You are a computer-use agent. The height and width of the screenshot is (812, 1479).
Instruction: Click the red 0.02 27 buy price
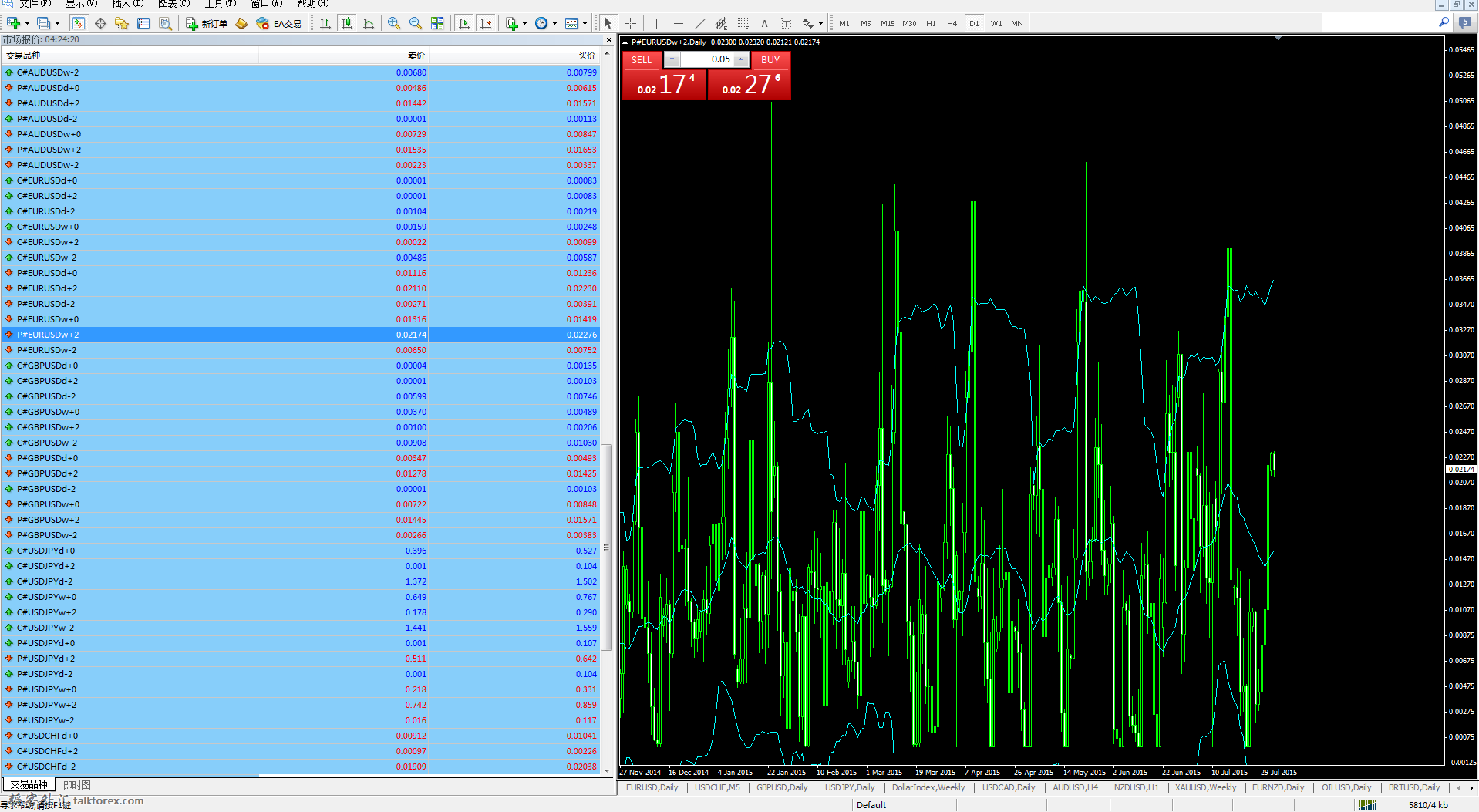(750, 84)
